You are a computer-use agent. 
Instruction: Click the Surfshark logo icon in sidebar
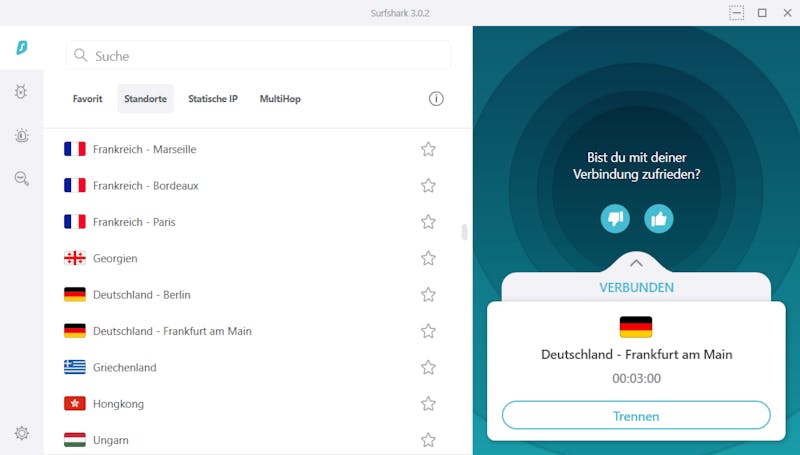click(x=22, y=48)
